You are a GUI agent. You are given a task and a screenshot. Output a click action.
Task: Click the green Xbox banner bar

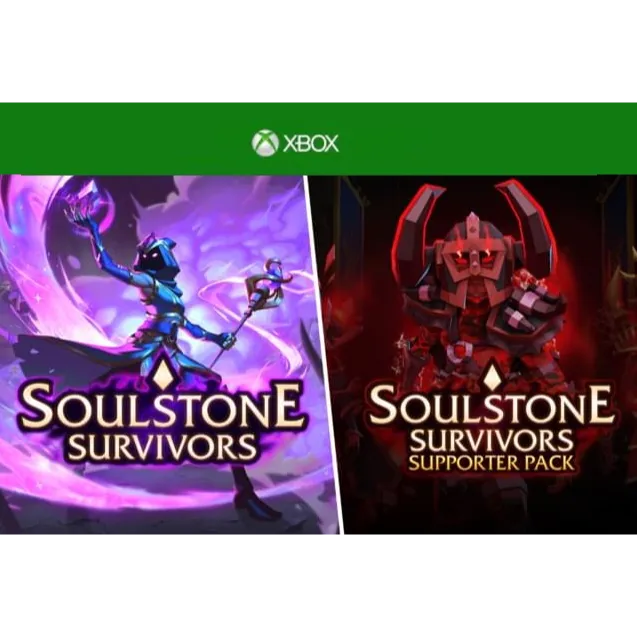click(x=318, y=139)
